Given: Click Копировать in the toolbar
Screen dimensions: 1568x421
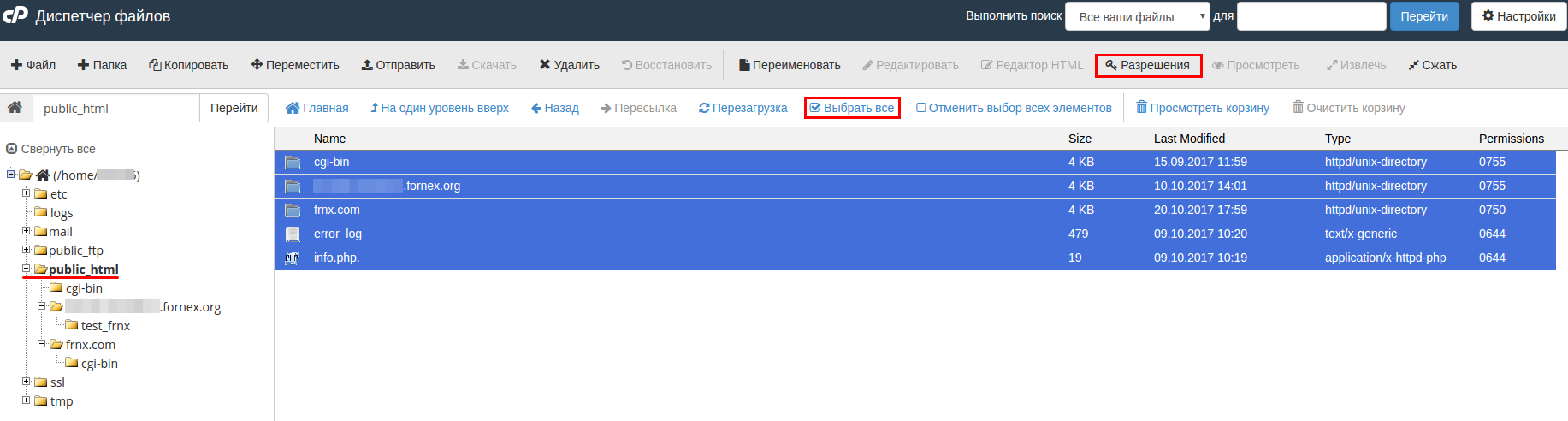Looking at the screenshot, I should click(189, 65).
